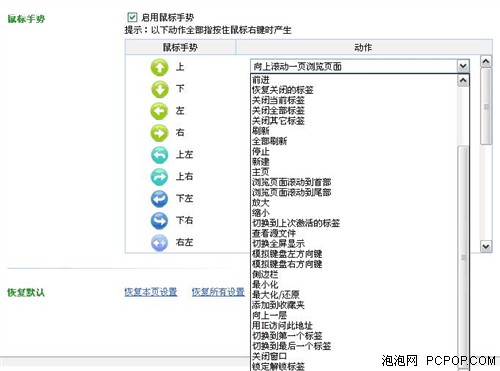
Task: Click the 右左 gesture icon
Action: (x=159, y=243)
